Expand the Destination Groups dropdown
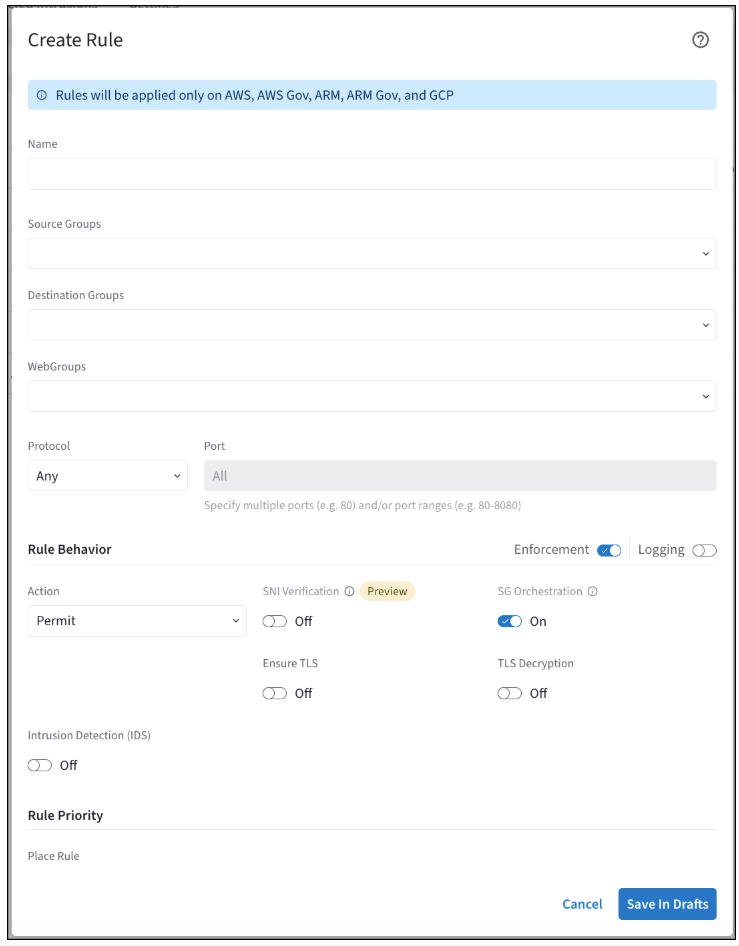The image size is (739, 946). click(x=372, y=325)
